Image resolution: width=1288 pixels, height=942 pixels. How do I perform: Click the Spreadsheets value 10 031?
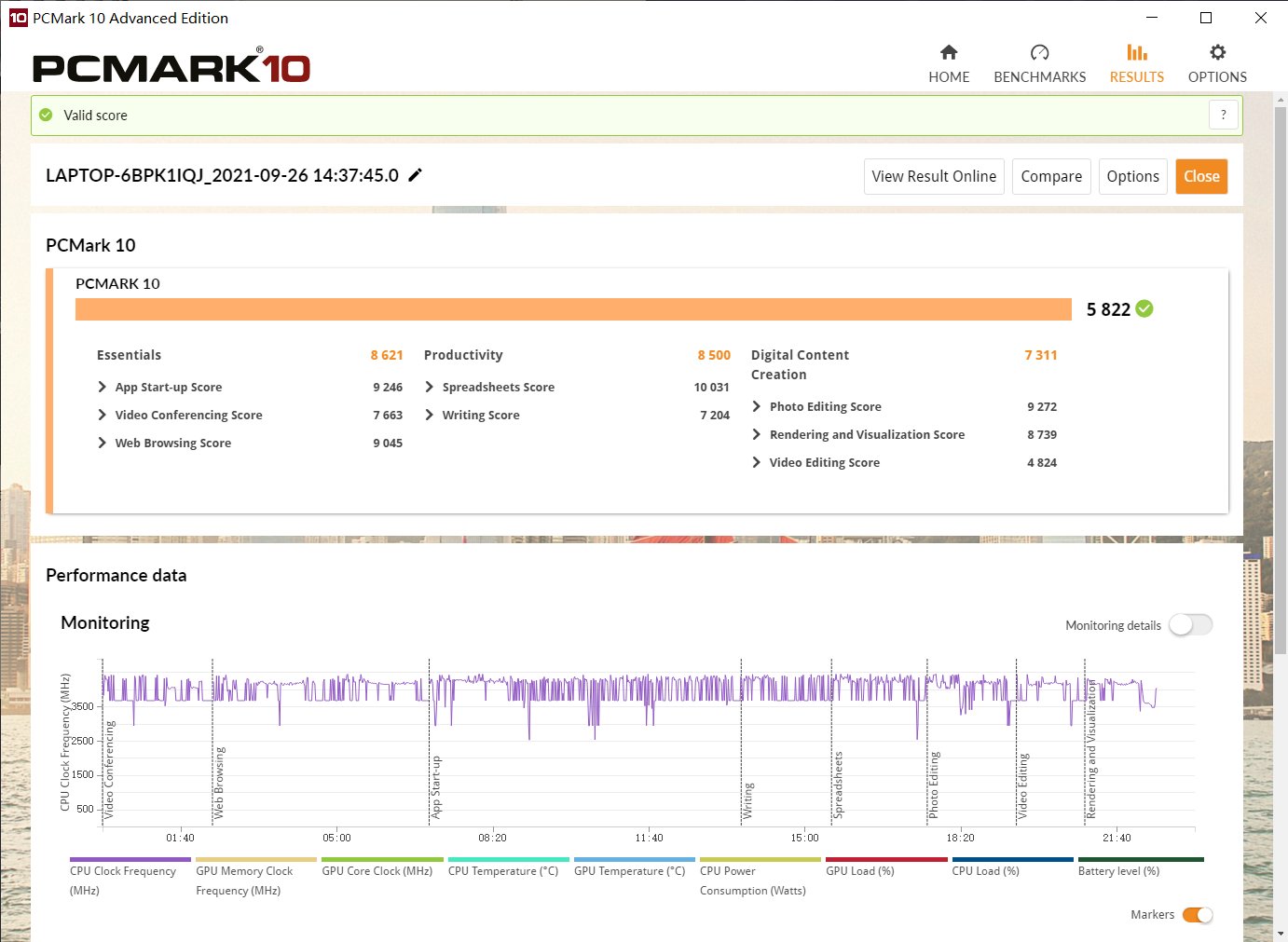tap(711, 387)
